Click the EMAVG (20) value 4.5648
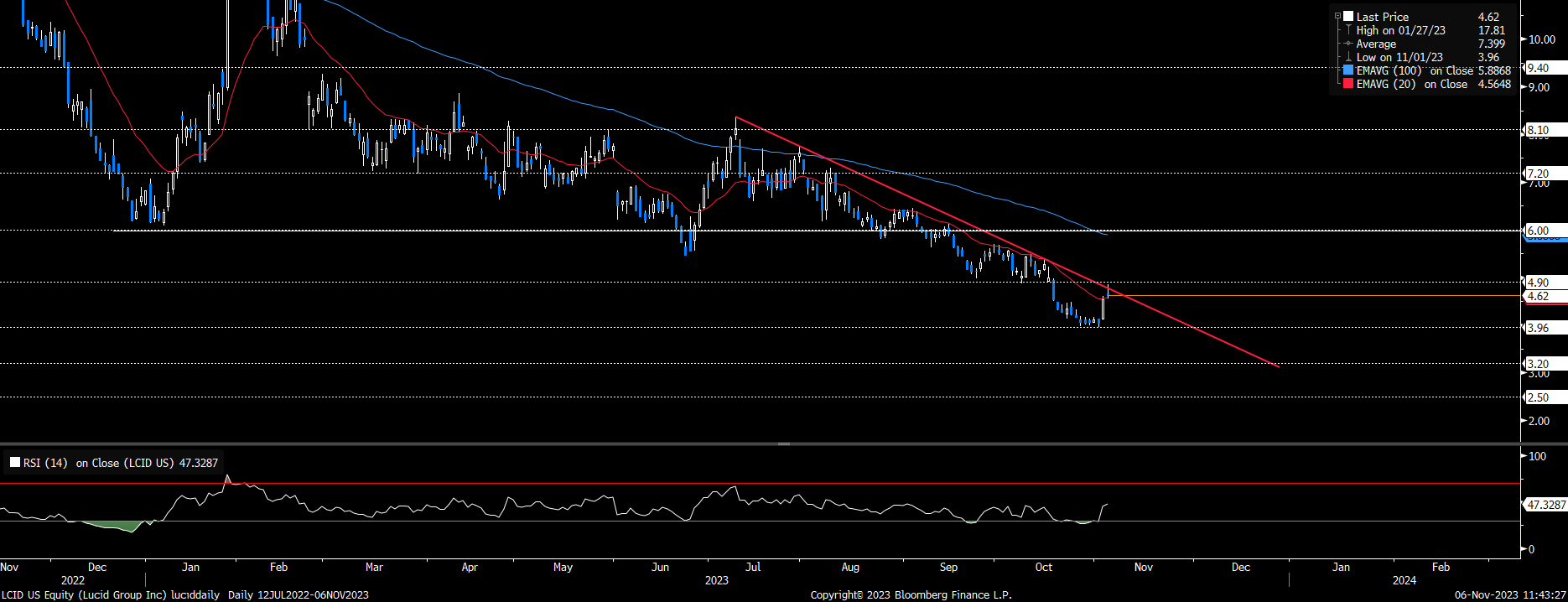Viewport: 1568px width, 602px height. click(x=1494, y=84)
